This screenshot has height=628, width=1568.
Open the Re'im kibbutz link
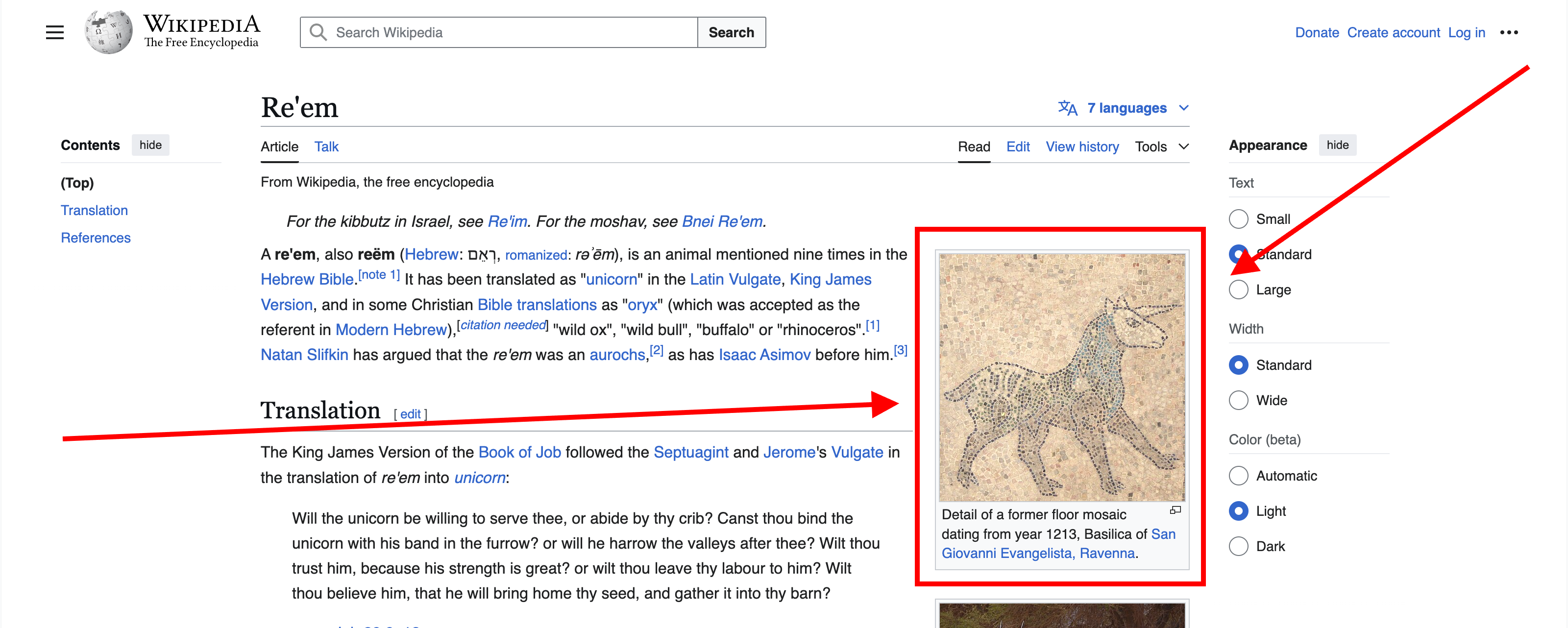coord(508,221)
